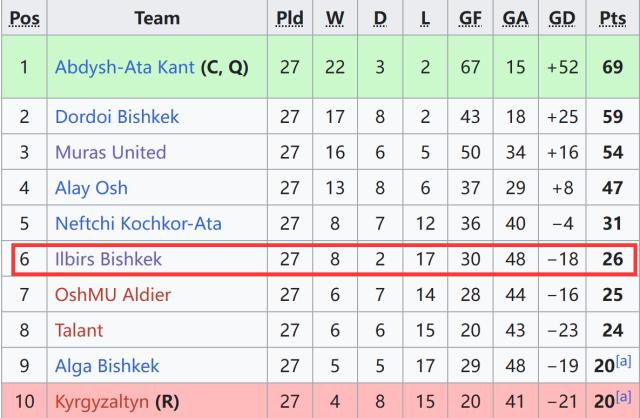Screen dimensions: 640x418
Task: Click the GD column header
Action: click(x=563, y=18)
